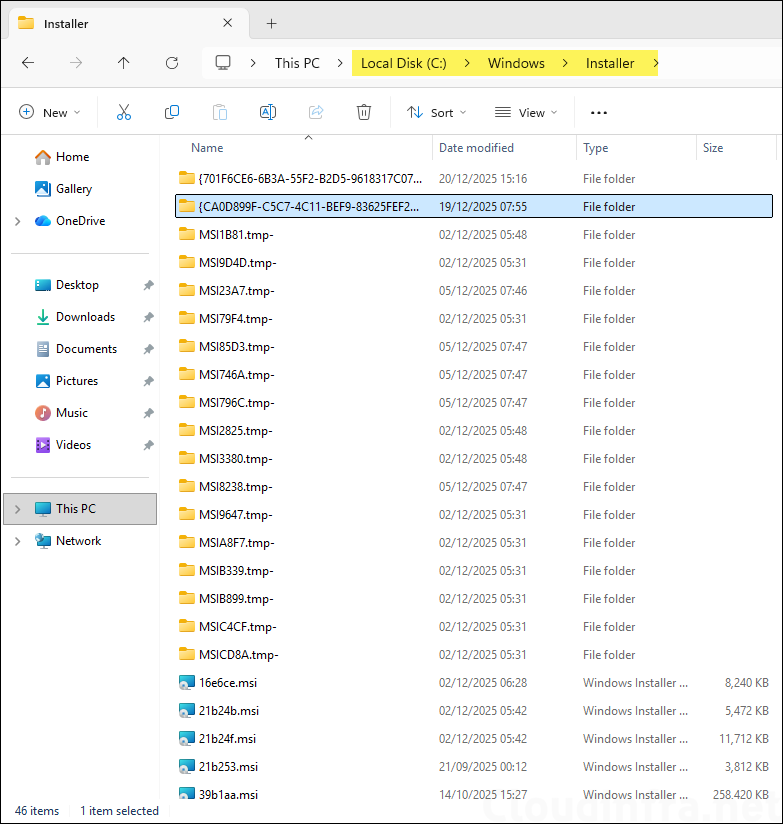
Task: Click Local Disk (C:) breadcrumb
Action: coord(403,63)
